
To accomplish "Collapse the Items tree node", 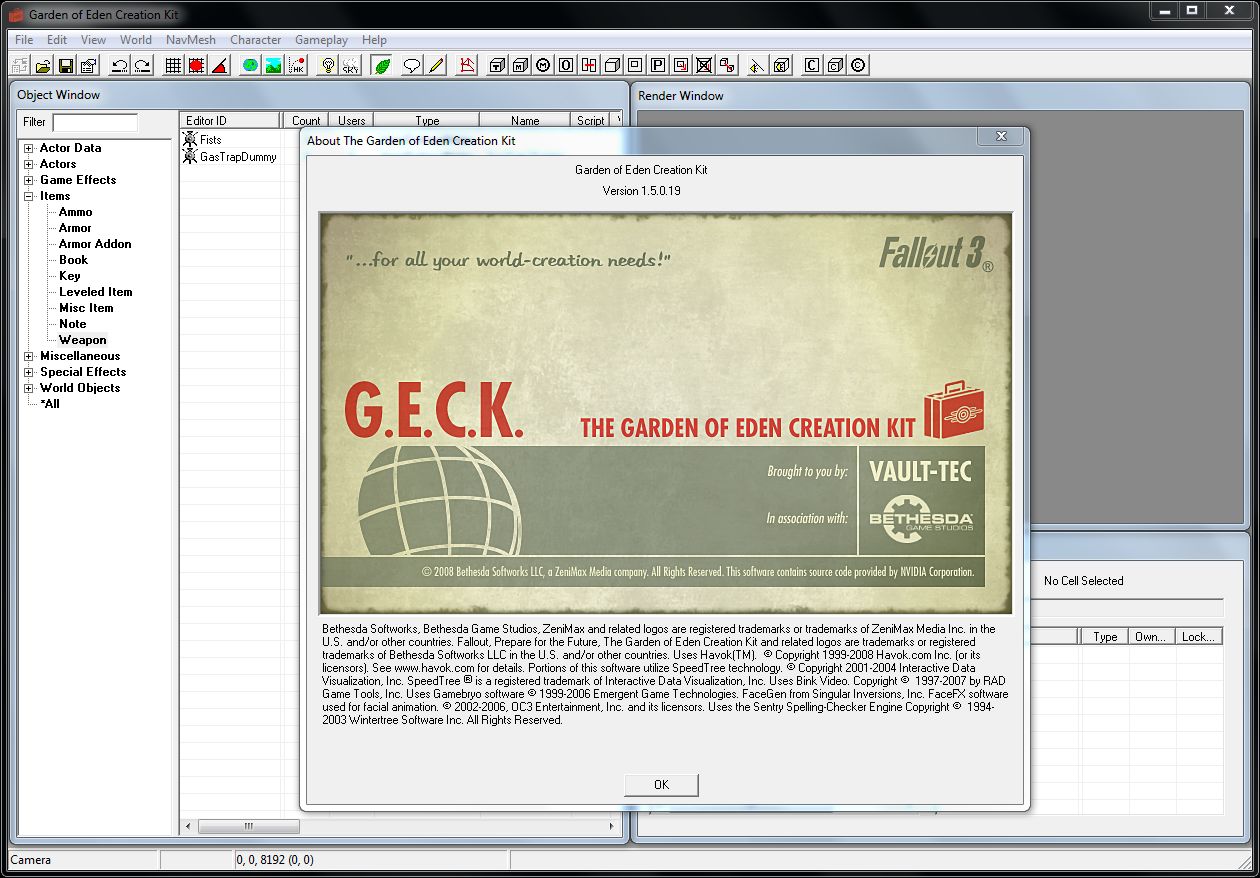I will click(x=29, y=196).
